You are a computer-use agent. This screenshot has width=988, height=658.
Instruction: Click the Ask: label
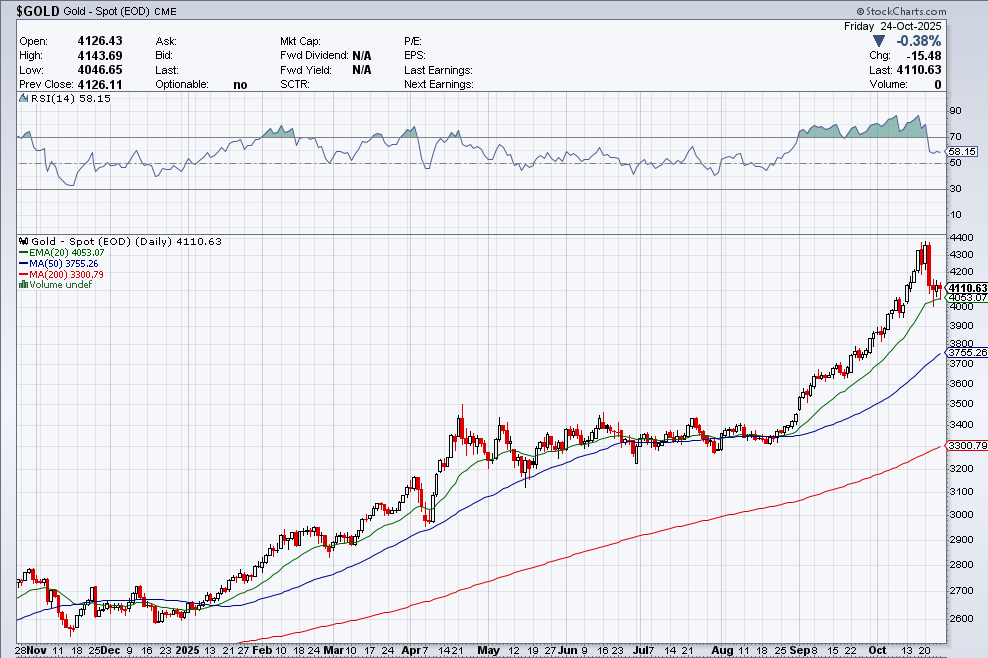(166, 41)
